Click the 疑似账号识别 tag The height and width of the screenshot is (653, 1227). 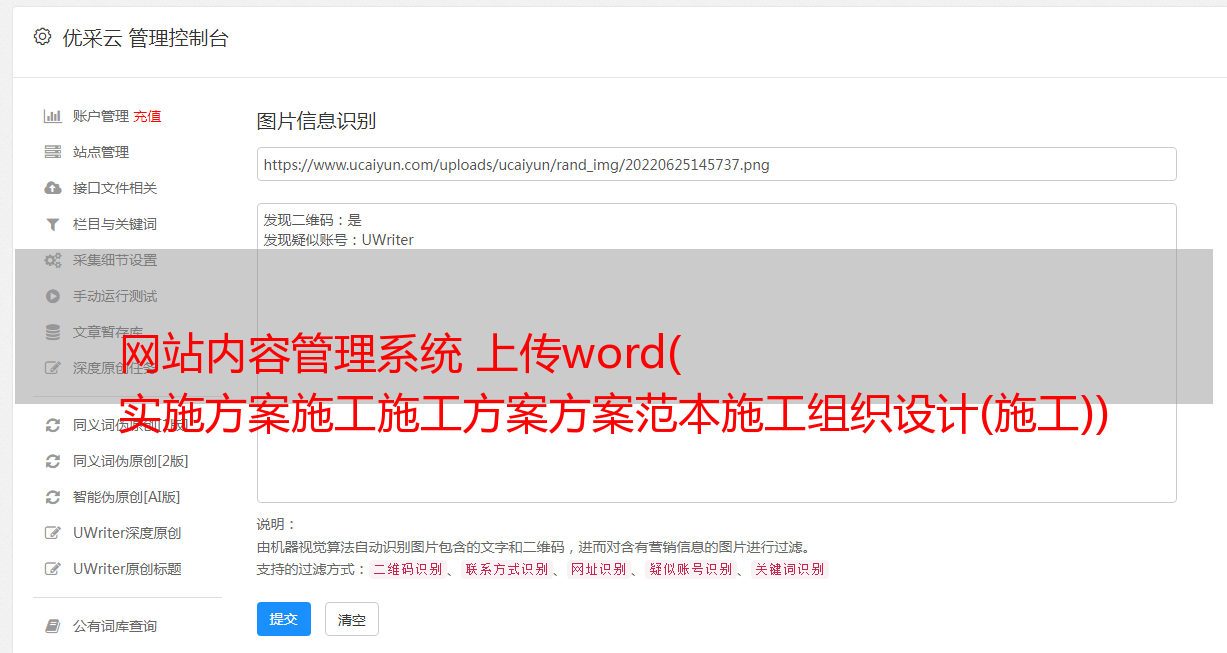691,569
